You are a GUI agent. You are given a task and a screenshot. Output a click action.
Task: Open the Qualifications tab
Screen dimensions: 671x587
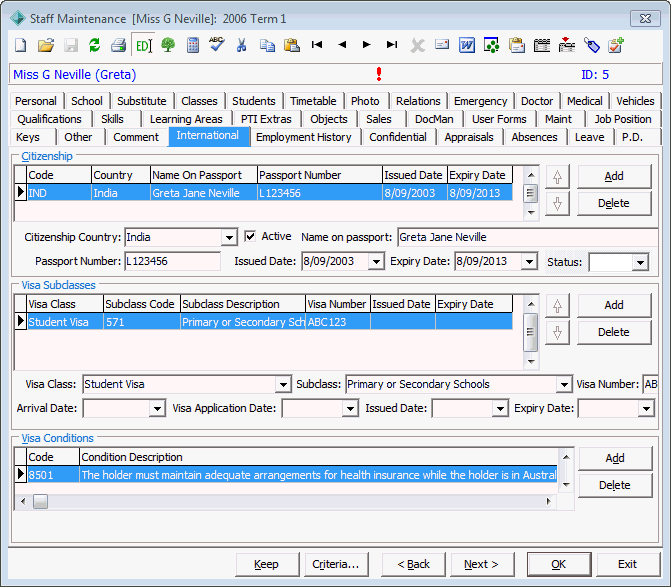click(x=50, y=119)
